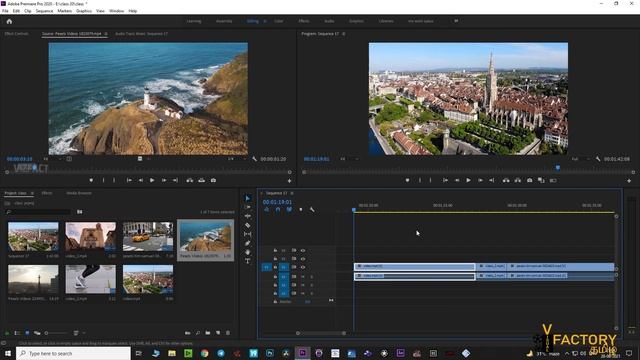This screenshot has width=640, height=360.
Task: Click the Home button
Action: click(x=9, y=21)
